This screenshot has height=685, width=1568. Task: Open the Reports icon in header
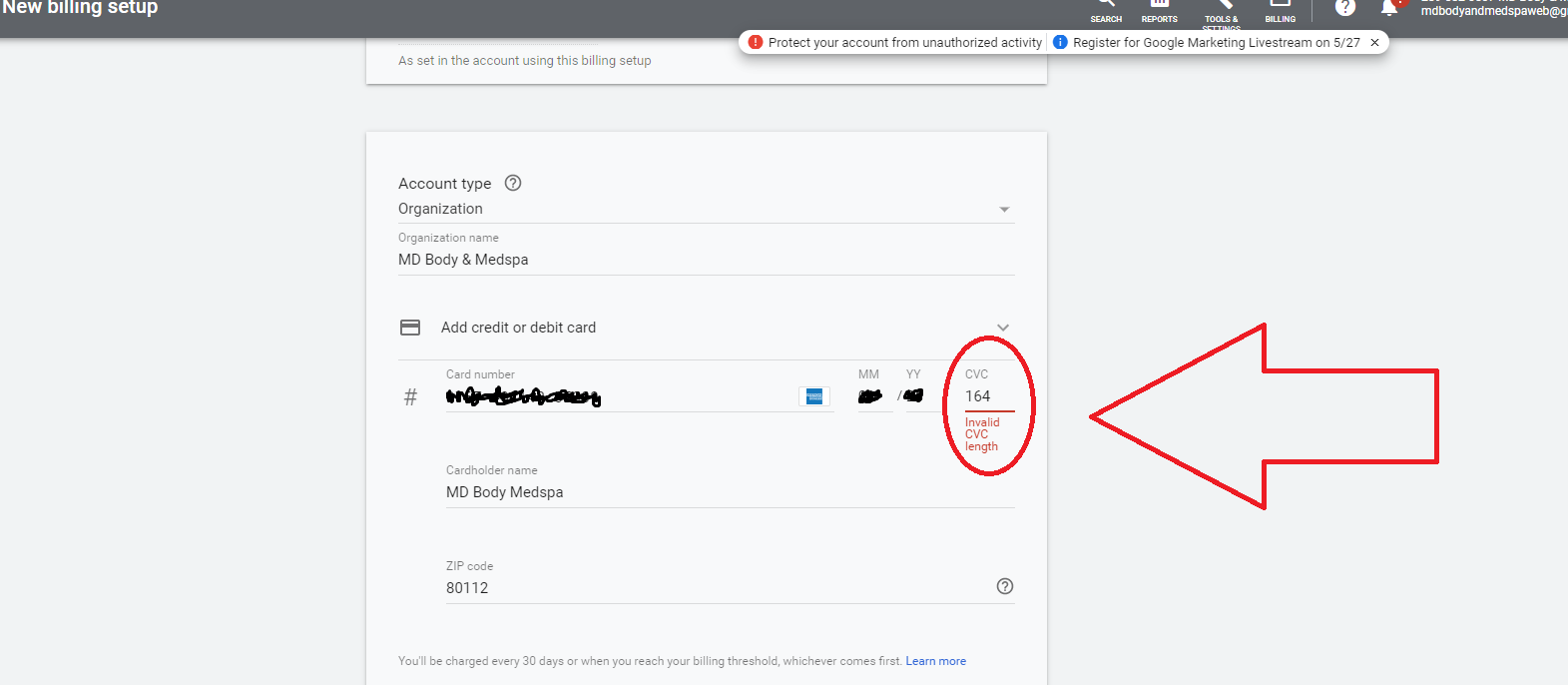point(1159,10)
